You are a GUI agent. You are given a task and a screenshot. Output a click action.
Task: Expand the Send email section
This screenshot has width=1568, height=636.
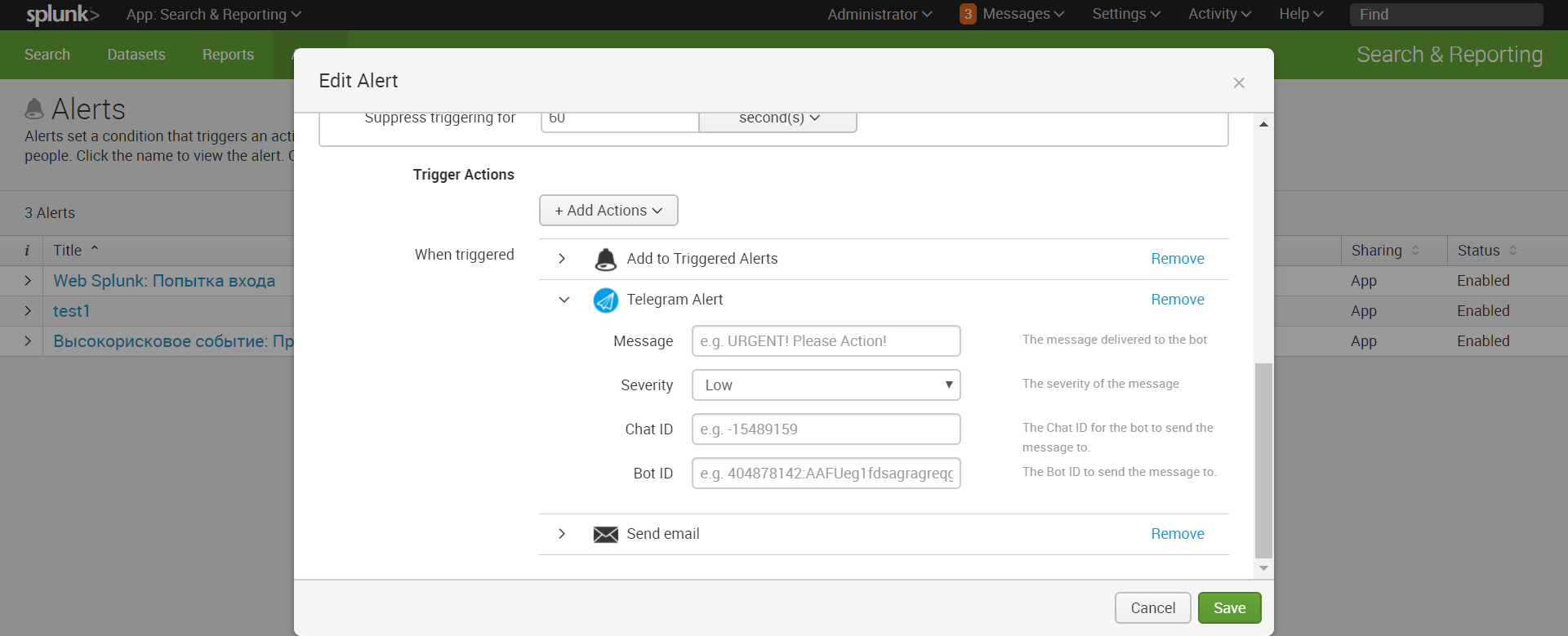(562, 534)
